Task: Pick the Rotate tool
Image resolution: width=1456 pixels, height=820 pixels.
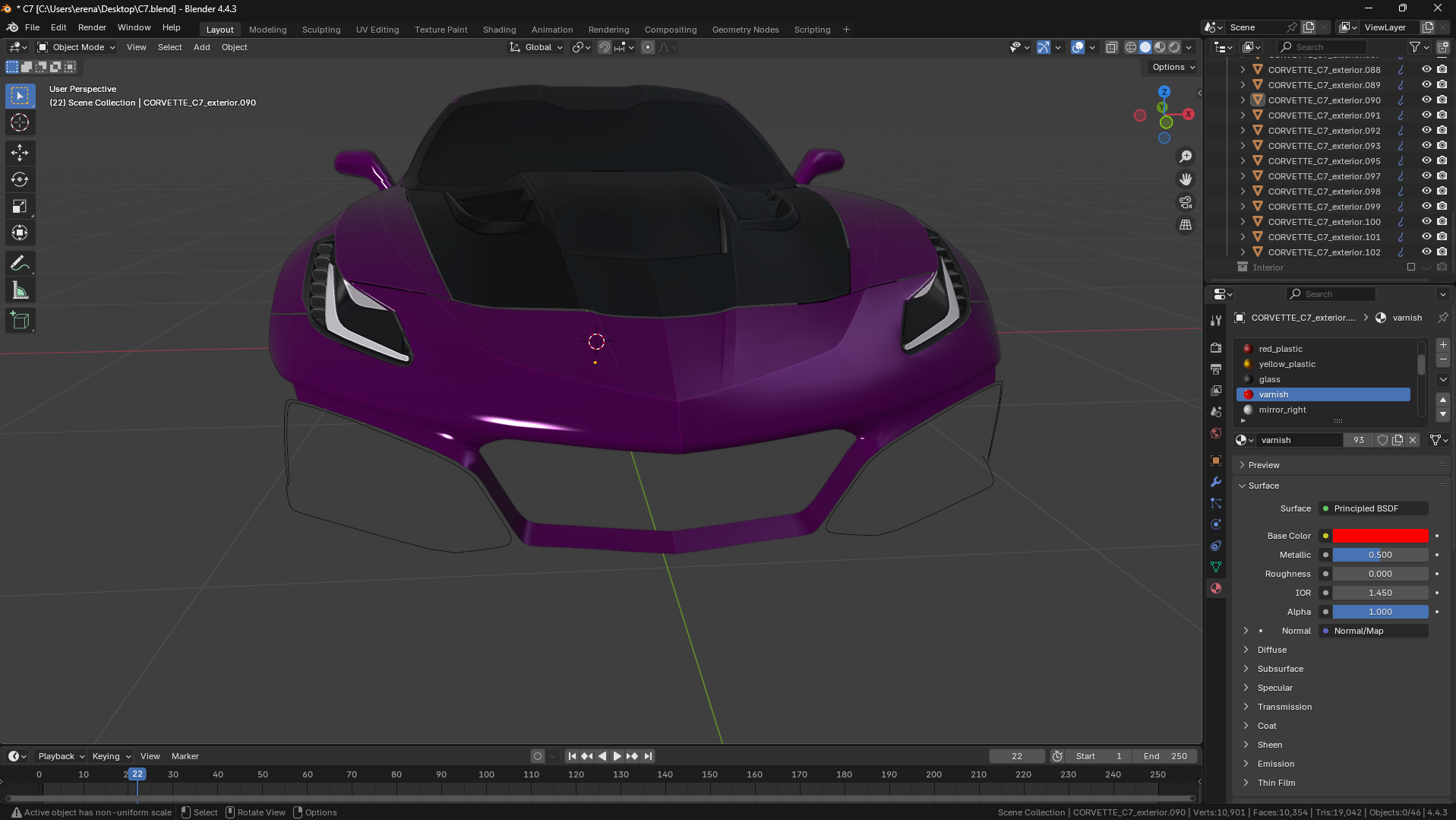Action: point(20,179)
